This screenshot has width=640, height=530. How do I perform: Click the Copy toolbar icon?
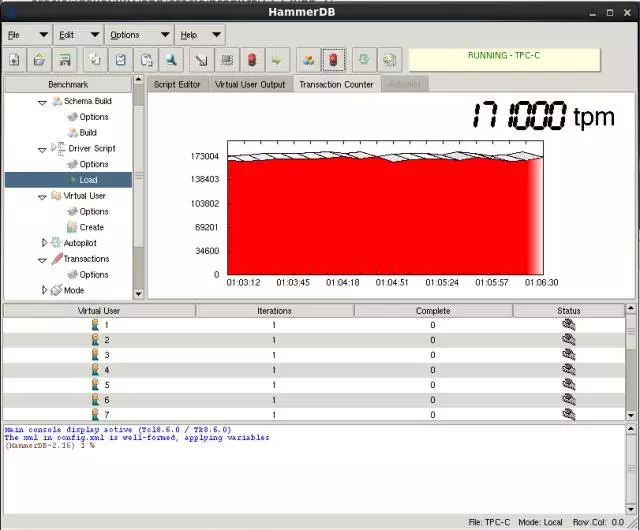tap(96, 60)
